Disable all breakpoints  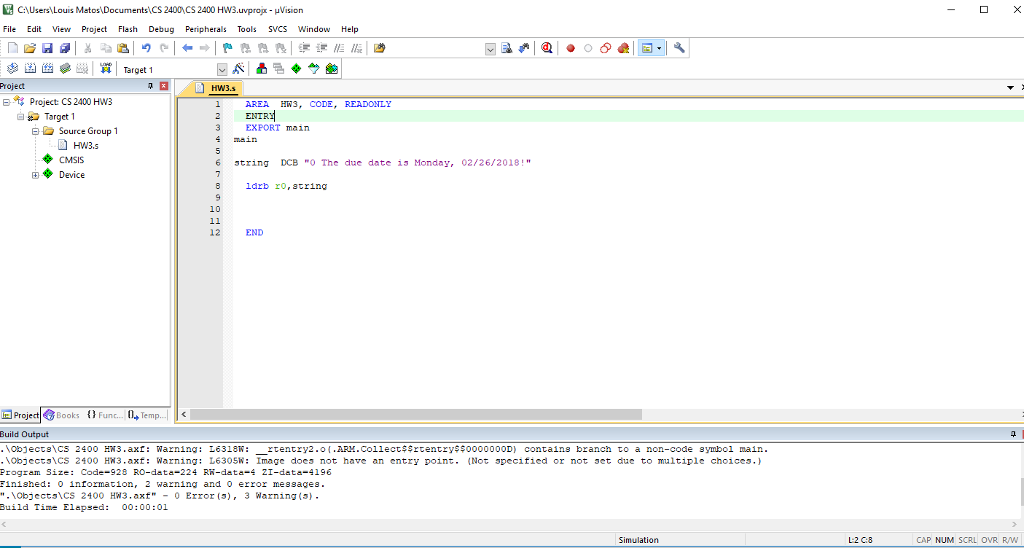(605, 48)
